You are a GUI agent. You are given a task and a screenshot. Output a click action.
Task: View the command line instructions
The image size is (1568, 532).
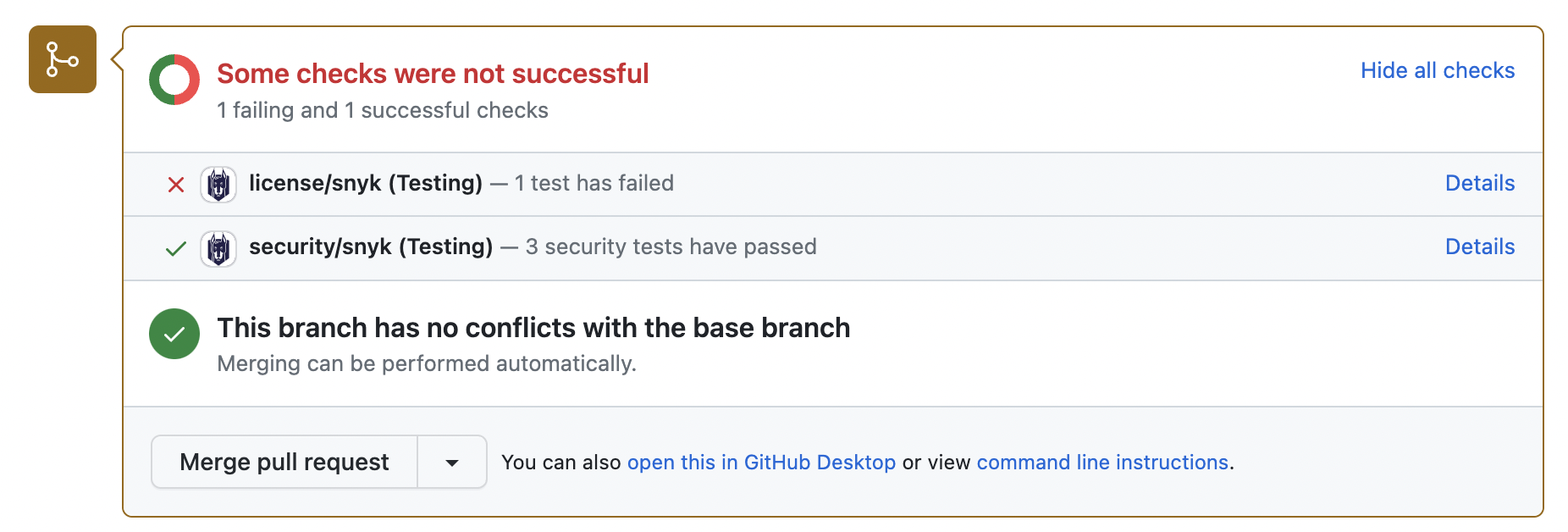(1103, 463)
